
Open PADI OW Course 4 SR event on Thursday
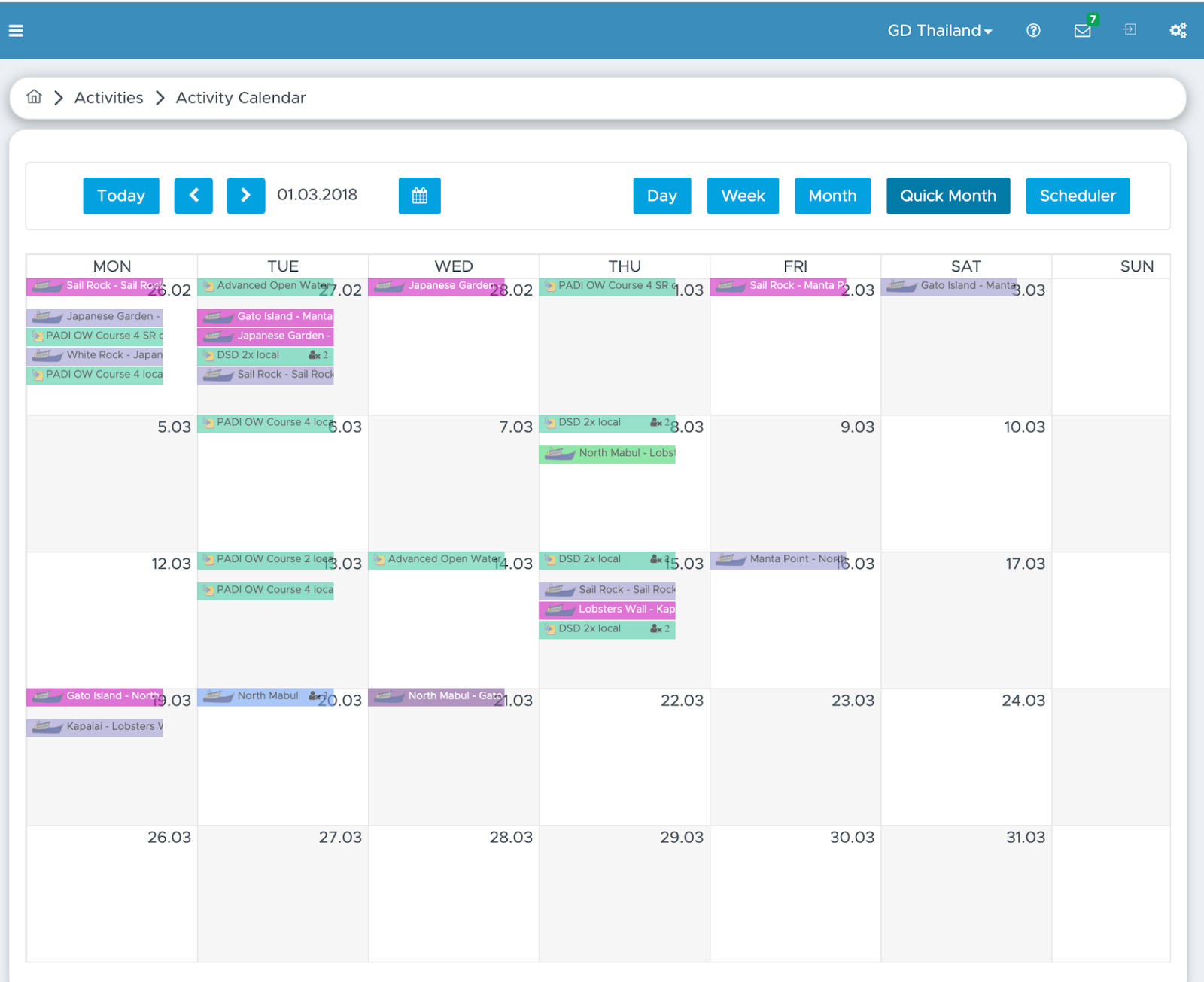pyautogui.click(x=607, y=286)
